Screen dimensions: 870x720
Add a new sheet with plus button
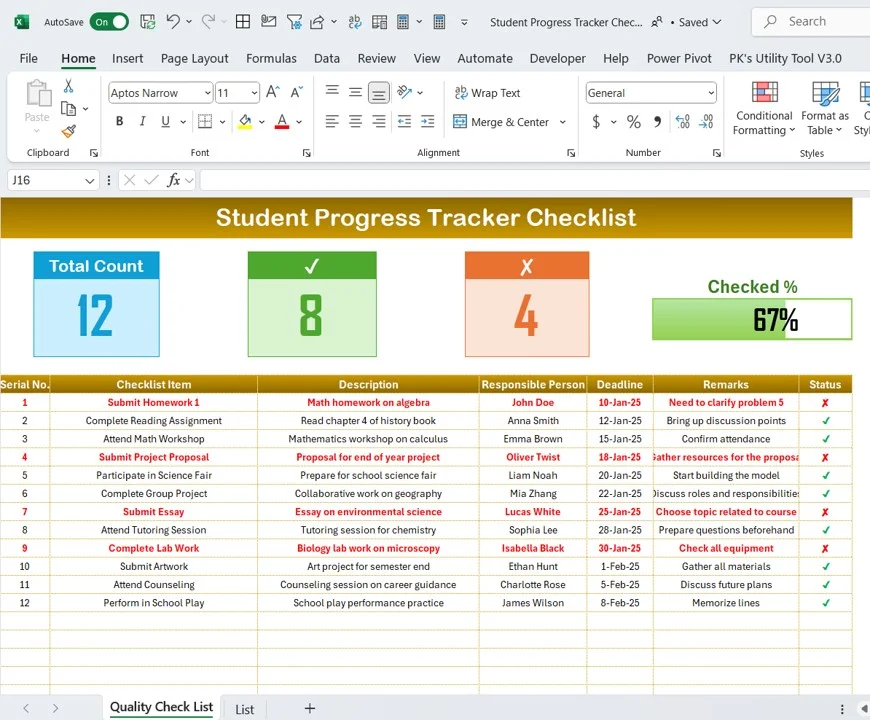pyautogui.click(x=310, y=708)
